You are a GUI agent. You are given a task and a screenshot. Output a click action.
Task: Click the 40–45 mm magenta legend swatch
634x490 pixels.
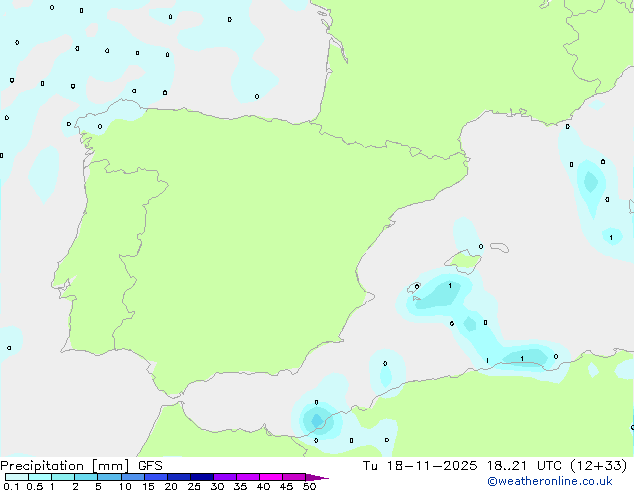click(271, 477)
